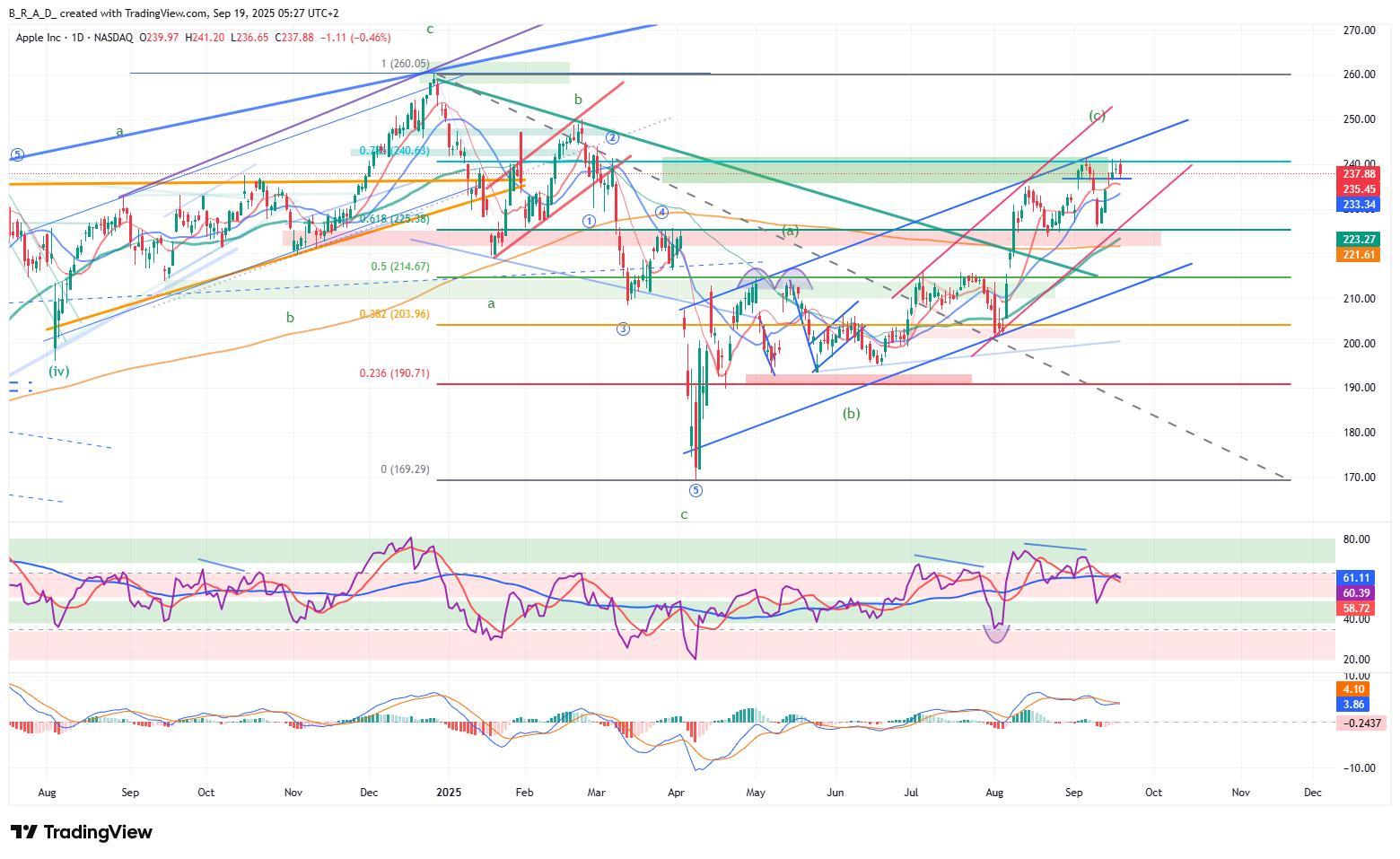Click the 'Jul' label on time axis
The height and width of the screenshot is (859, 1400).
(x=910, y=793)
